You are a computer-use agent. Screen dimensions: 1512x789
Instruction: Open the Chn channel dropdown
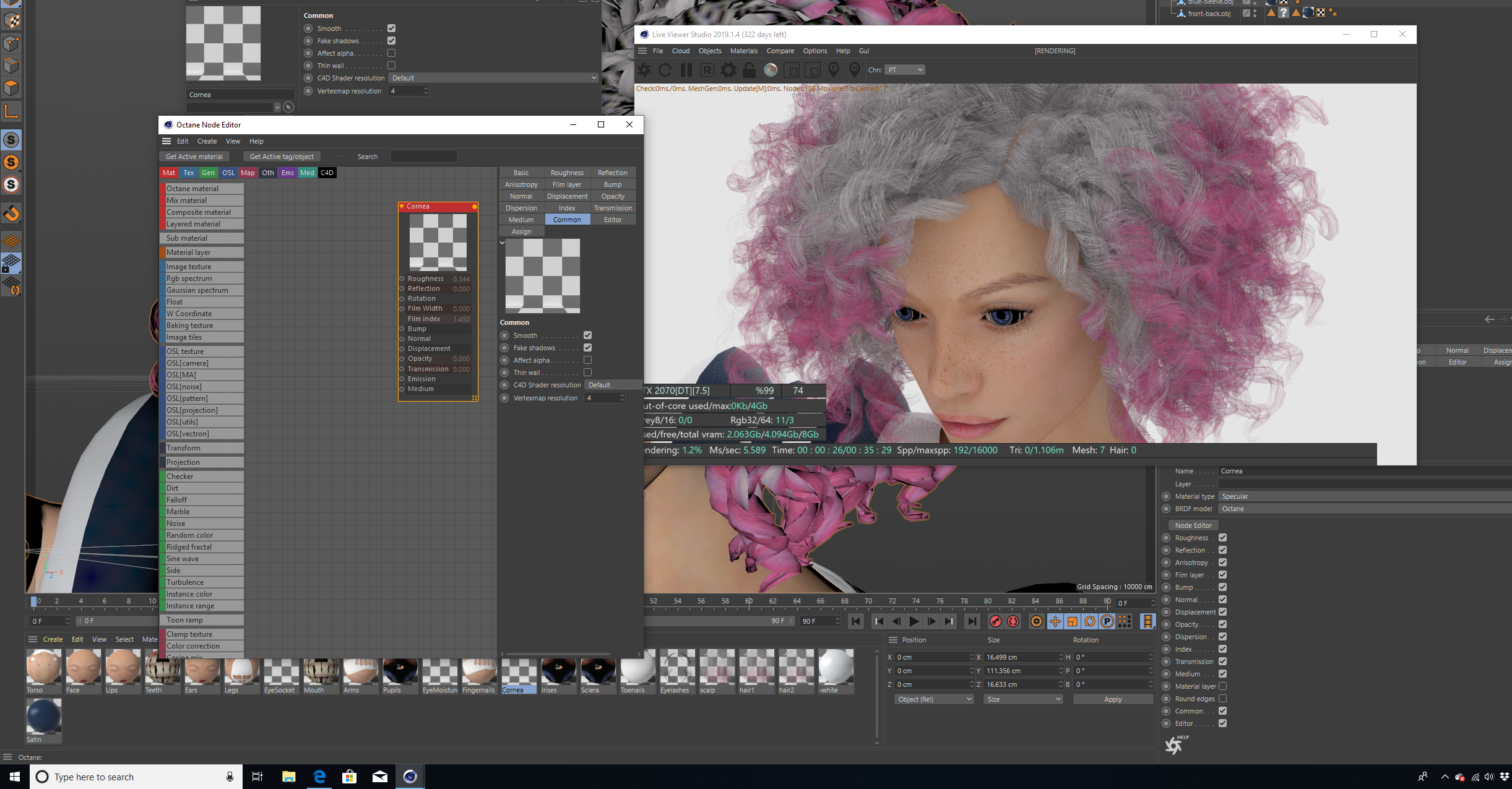904,70
